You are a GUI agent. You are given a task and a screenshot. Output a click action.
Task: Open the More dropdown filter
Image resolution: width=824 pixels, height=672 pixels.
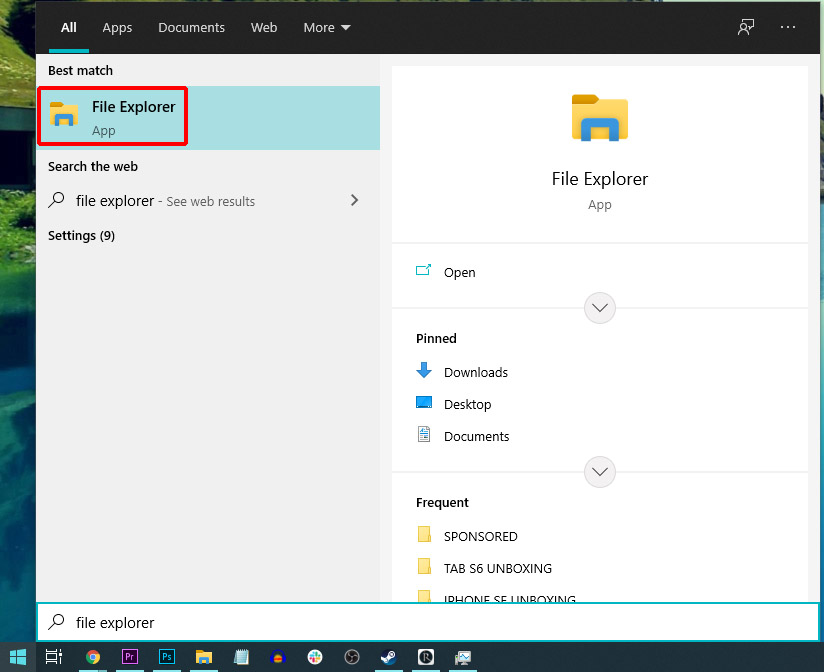click(x=327, y=27)
